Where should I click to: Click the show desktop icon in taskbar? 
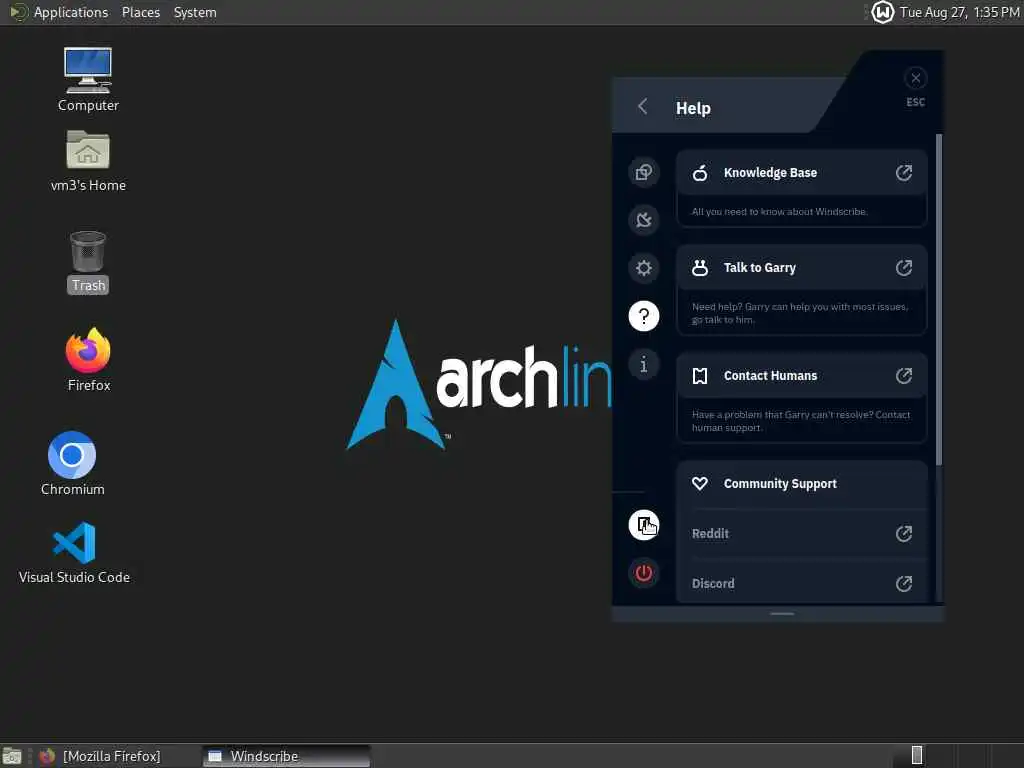coord(12,756)
